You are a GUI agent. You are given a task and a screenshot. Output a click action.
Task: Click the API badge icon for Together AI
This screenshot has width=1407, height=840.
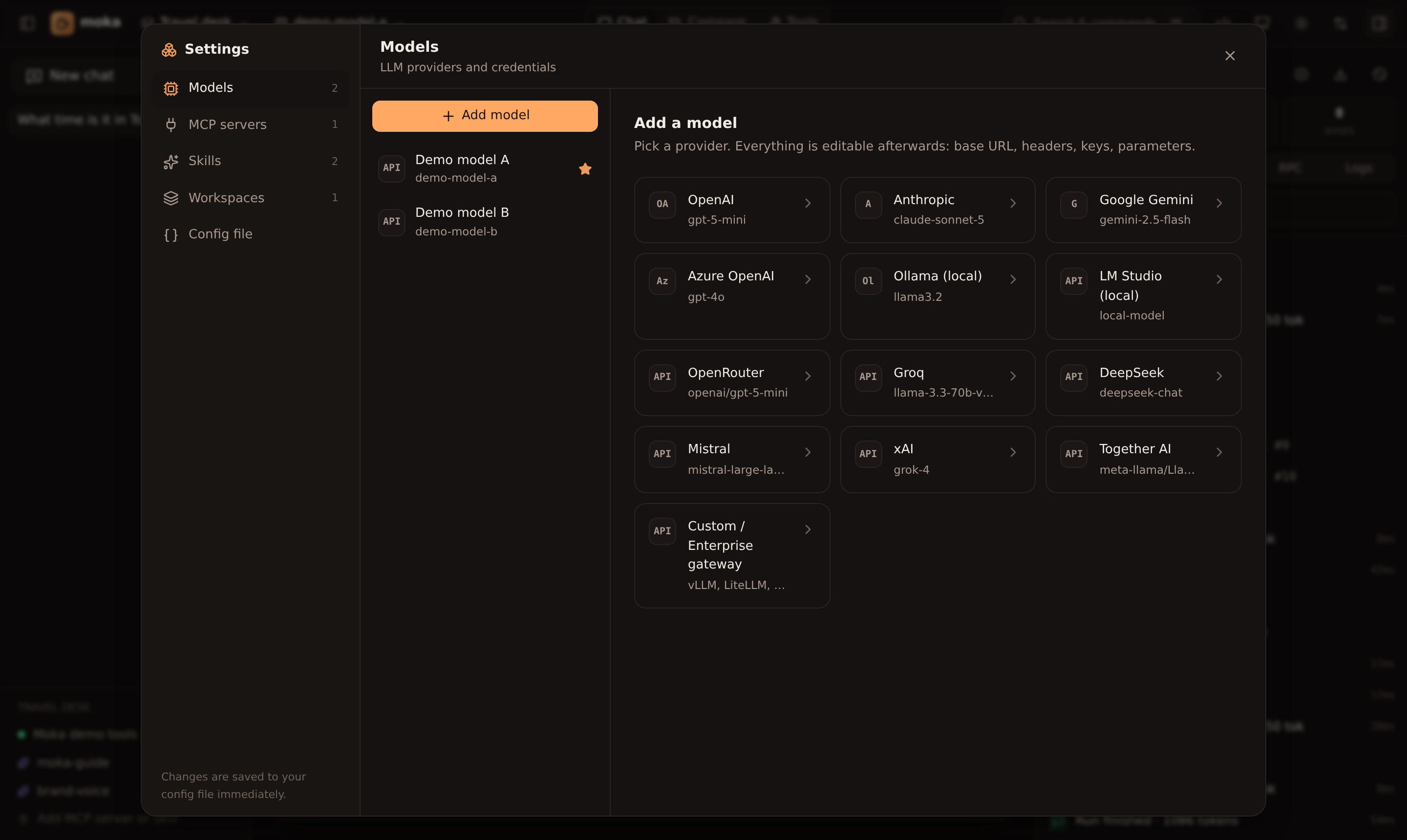click(x=1073, y=454)
